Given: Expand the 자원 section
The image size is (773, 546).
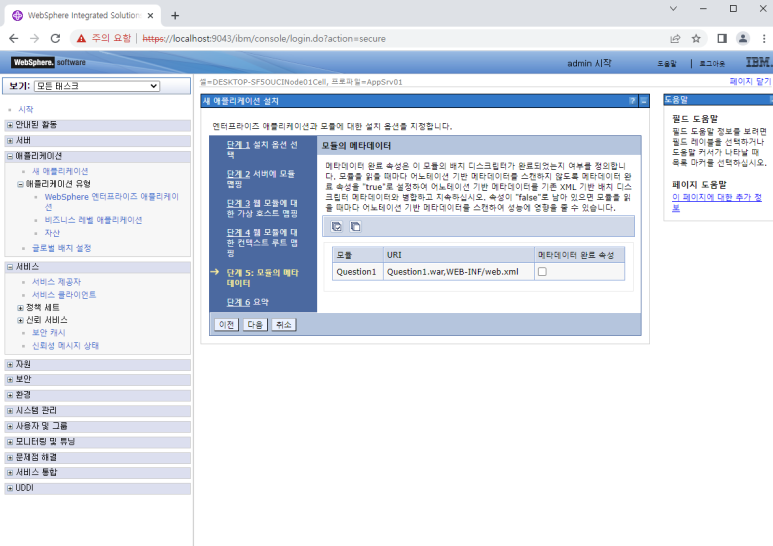Looking at the screenshot, I should click(10, 365).
